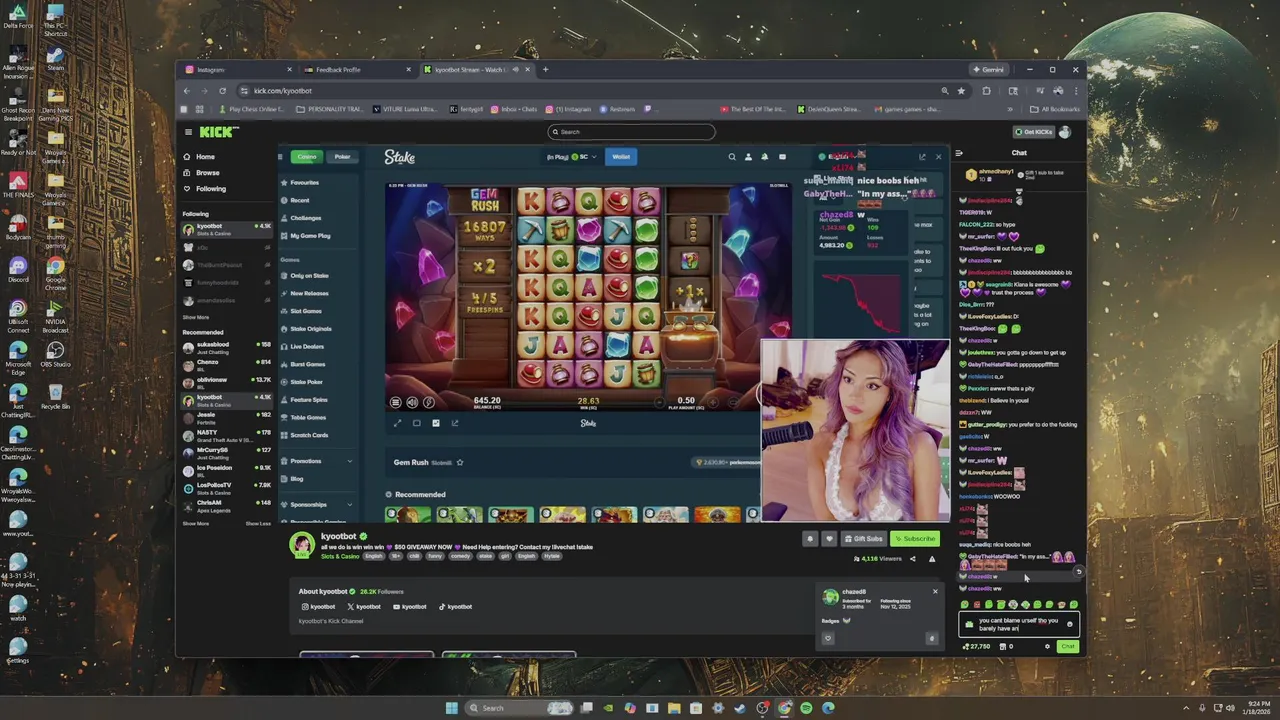The image size is (1280, 720).
Task: Click the KICK logo
Action: 218,132
